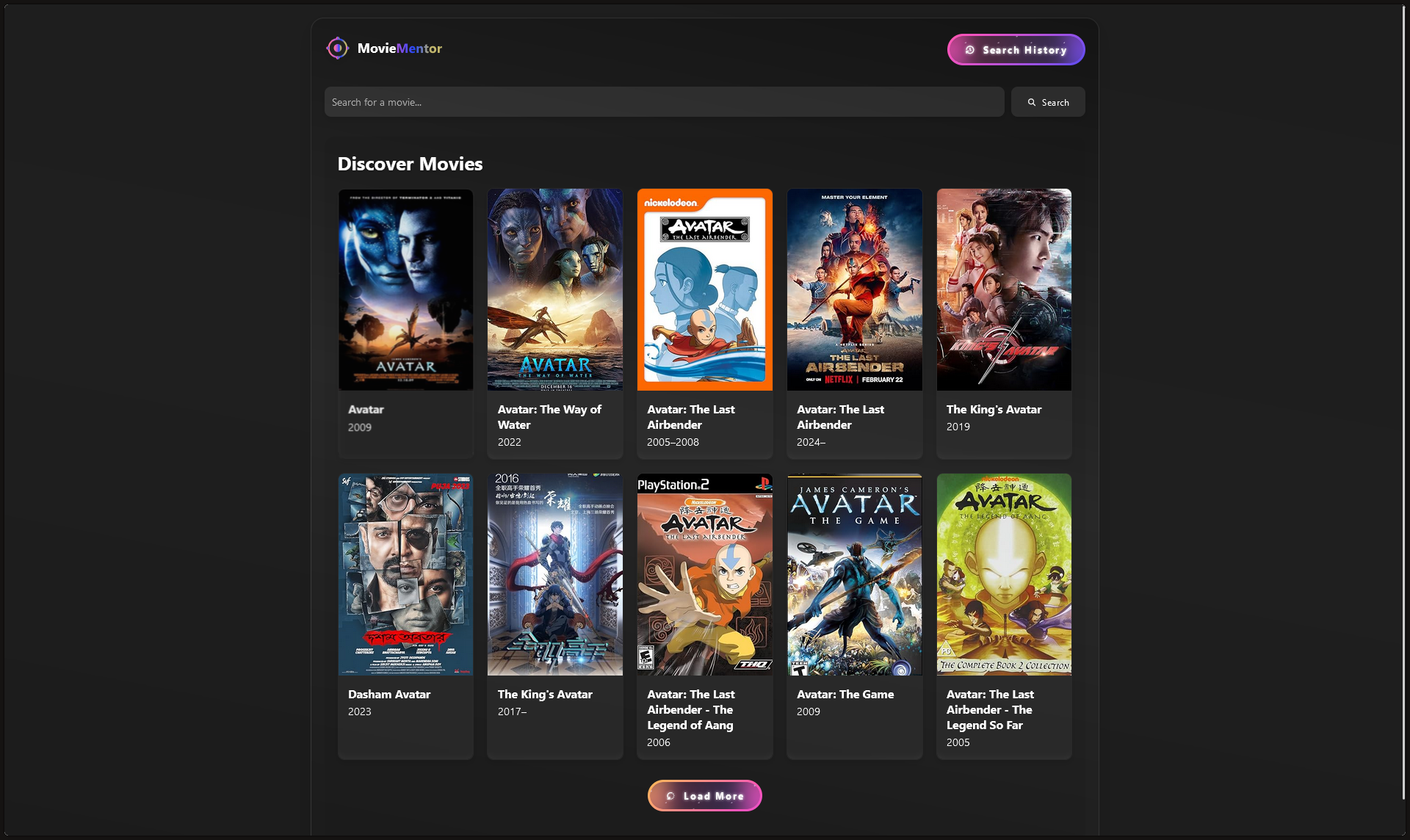1410x840 pixels.
Task: Open the Nickelodeon Avatar Last Airbender 2005–2008 poster
Action: tap(705, 289)
